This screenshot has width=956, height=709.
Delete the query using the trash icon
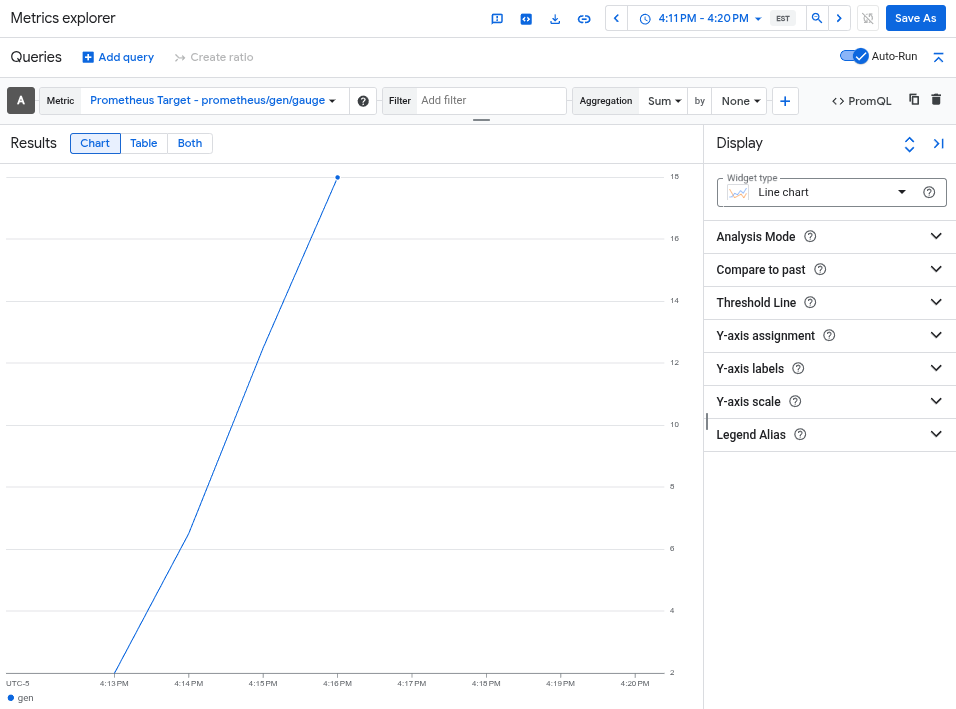click(938, 100)
